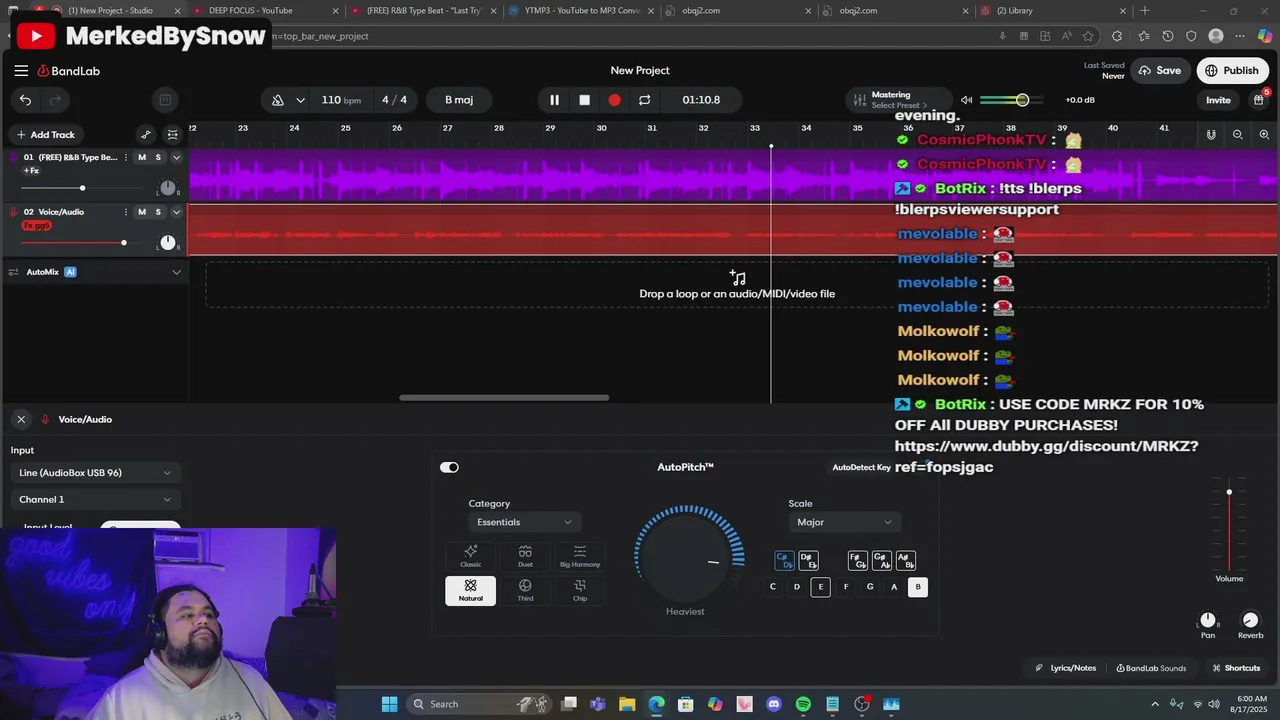1280x720 pixels.
Task: Arm the Voice/Audio track microphone icon
Action: tap(13, 212)
